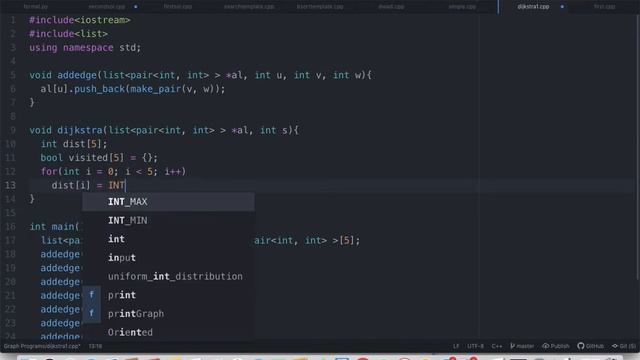The height and width of the screenshot is (360, 640).
Task: Click line number 5 in the gutter
Action: (x=13, y=75)
